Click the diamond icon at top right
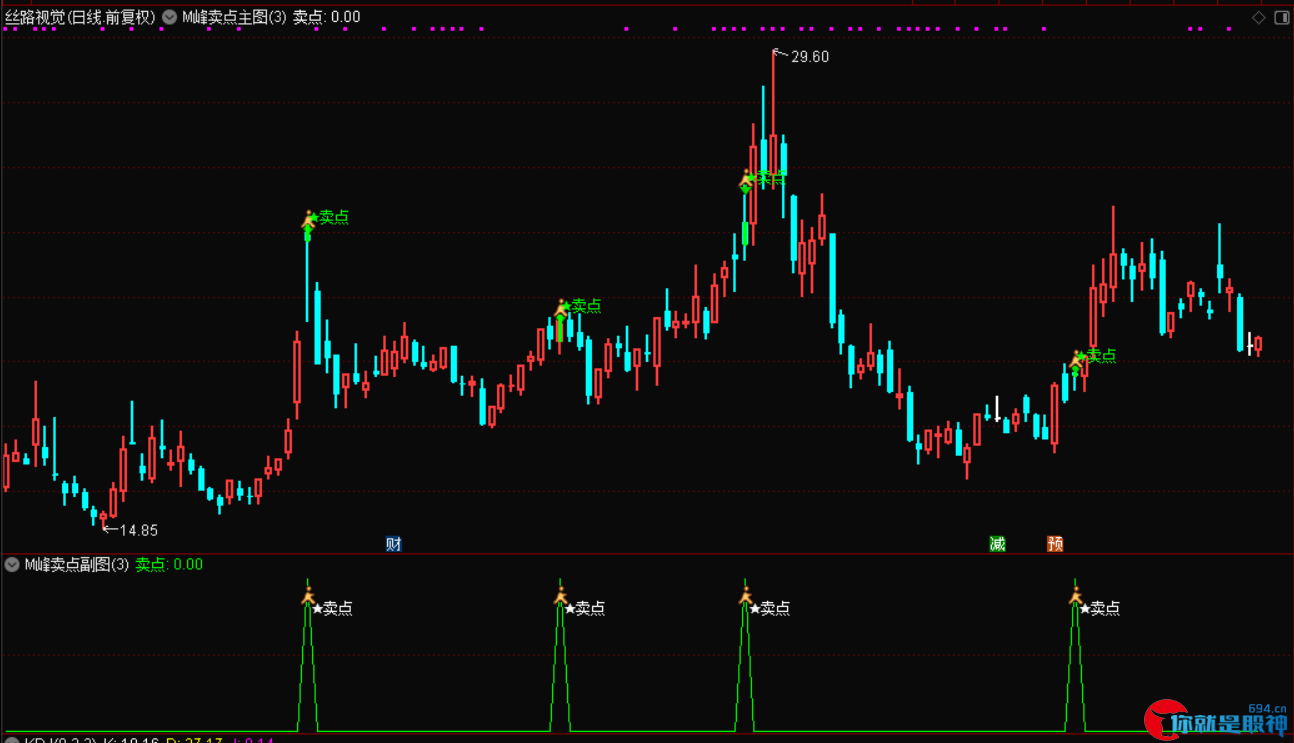The image size is (1294, 743). point(1259,17)
